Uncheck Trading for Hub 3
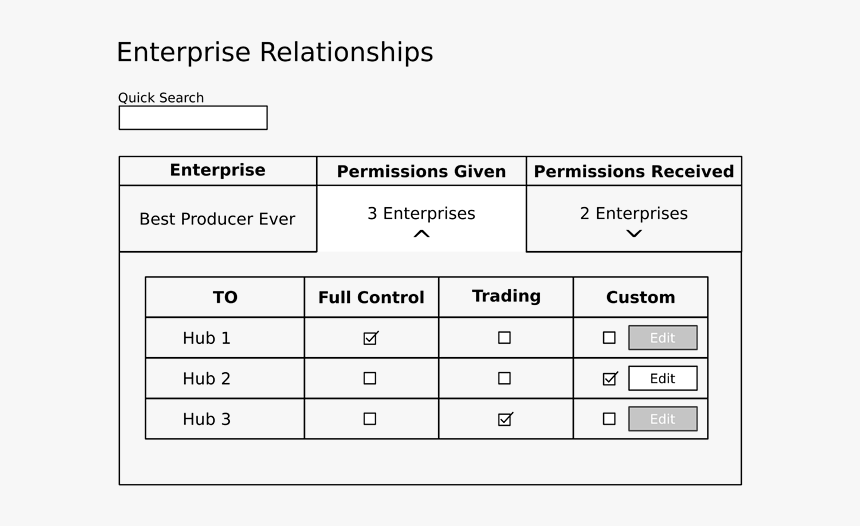Screen dimensions: 860x526 coord(504,419)
